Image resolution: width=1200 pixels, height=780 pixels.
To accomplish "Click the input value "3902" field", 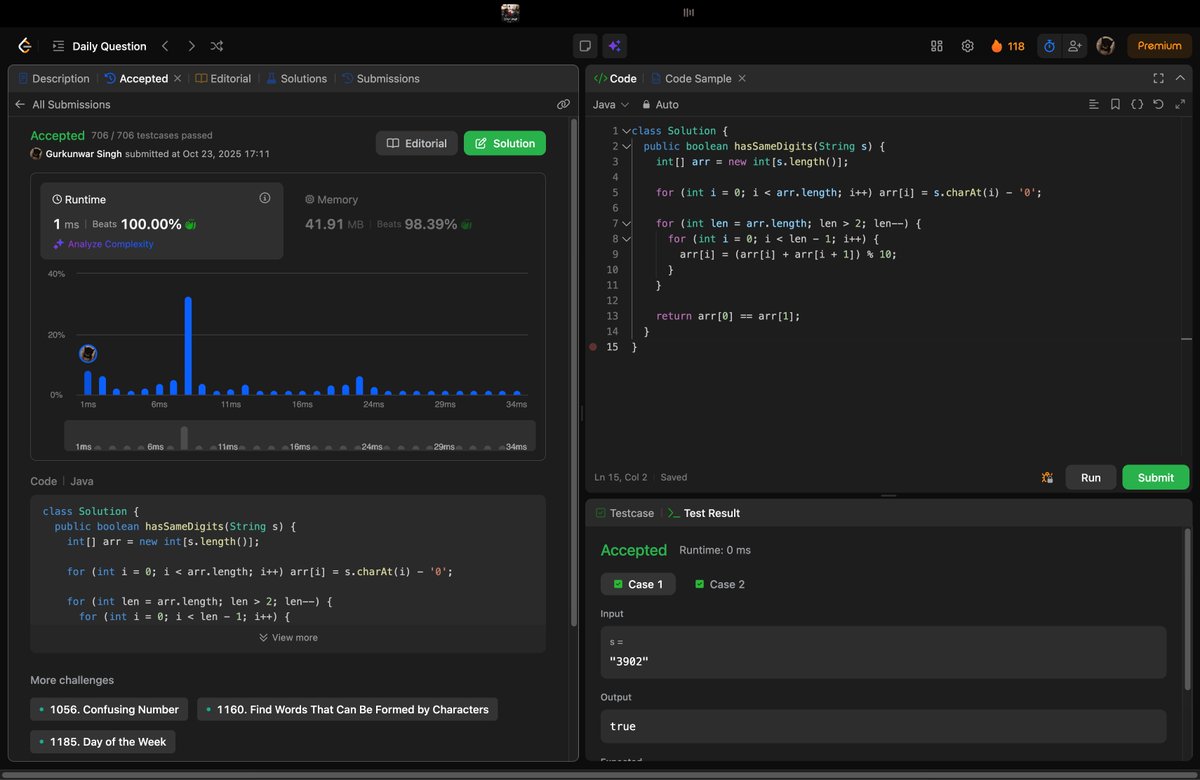I will [x=883, y=652].
